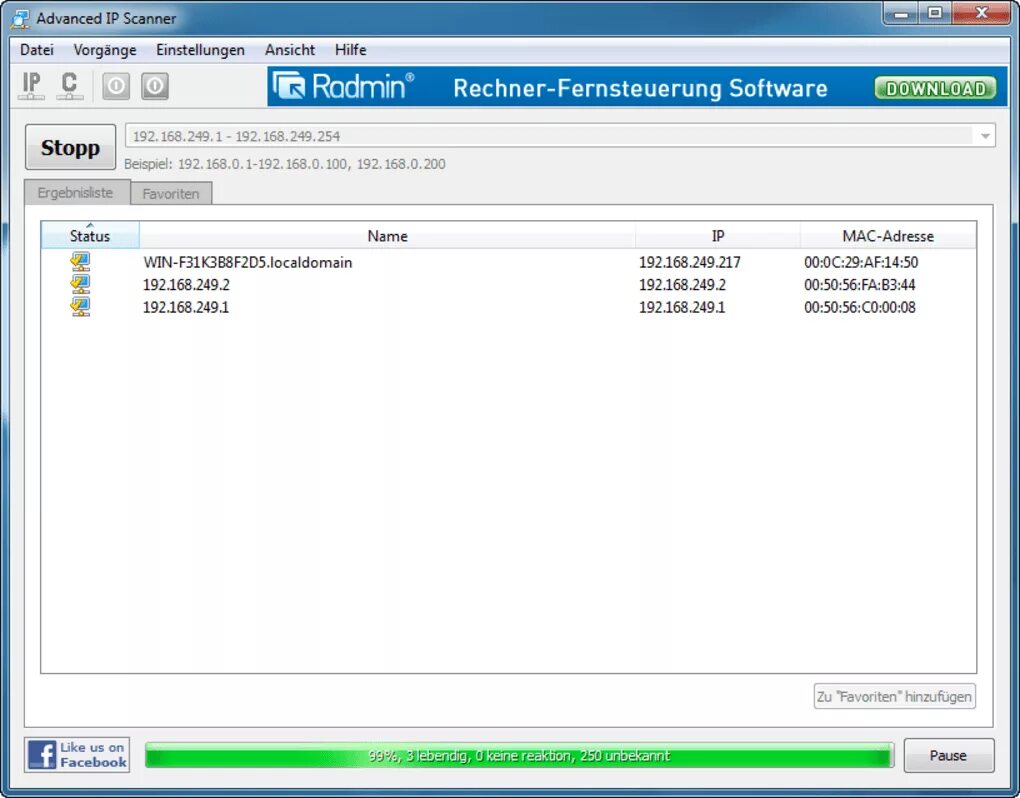Click the second power toolbar button
Screen dimensions: 1020x798
[155, 86]
